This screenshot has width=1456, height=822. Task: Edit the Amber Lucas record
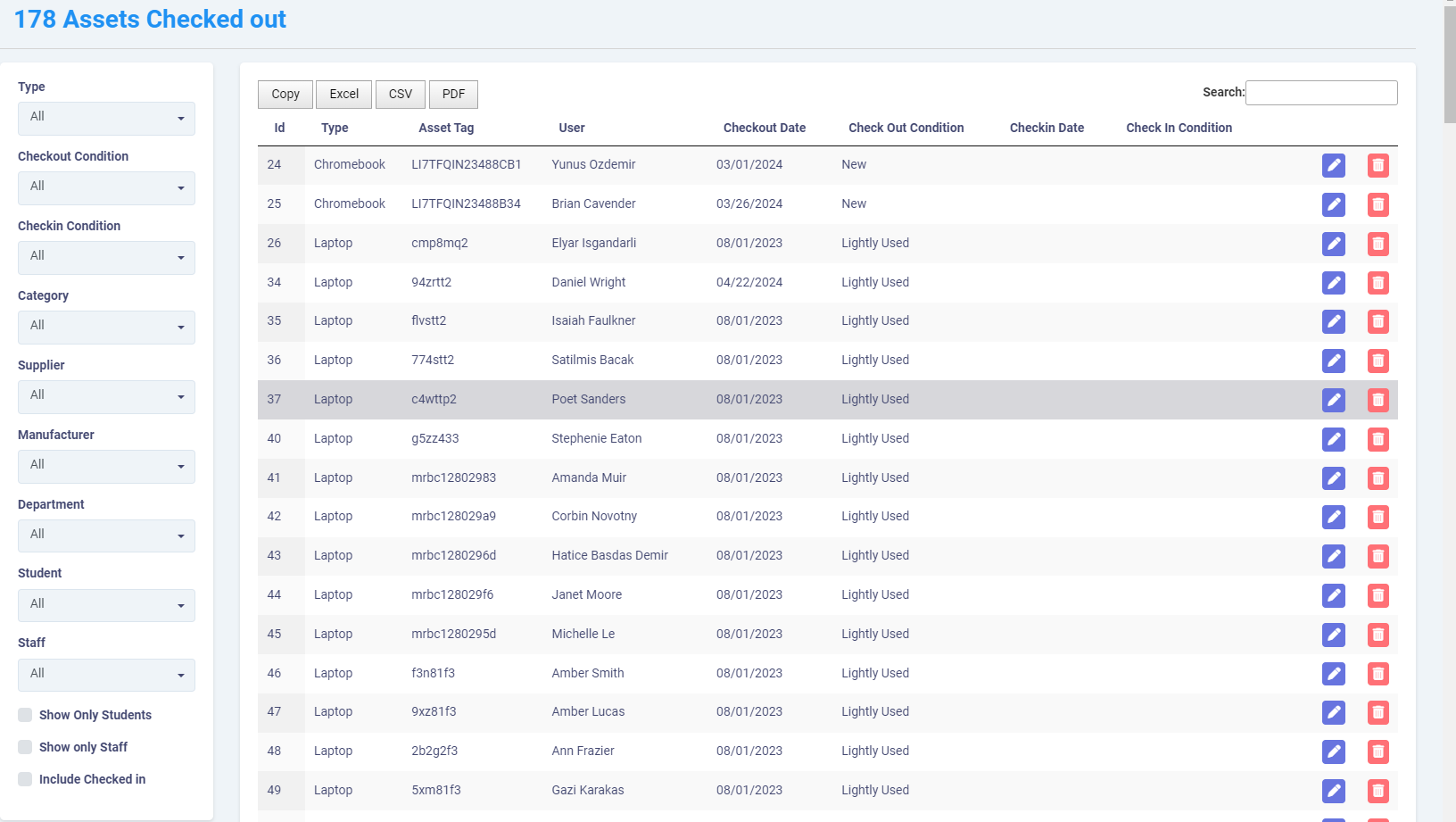click(x=1334, y=712)
